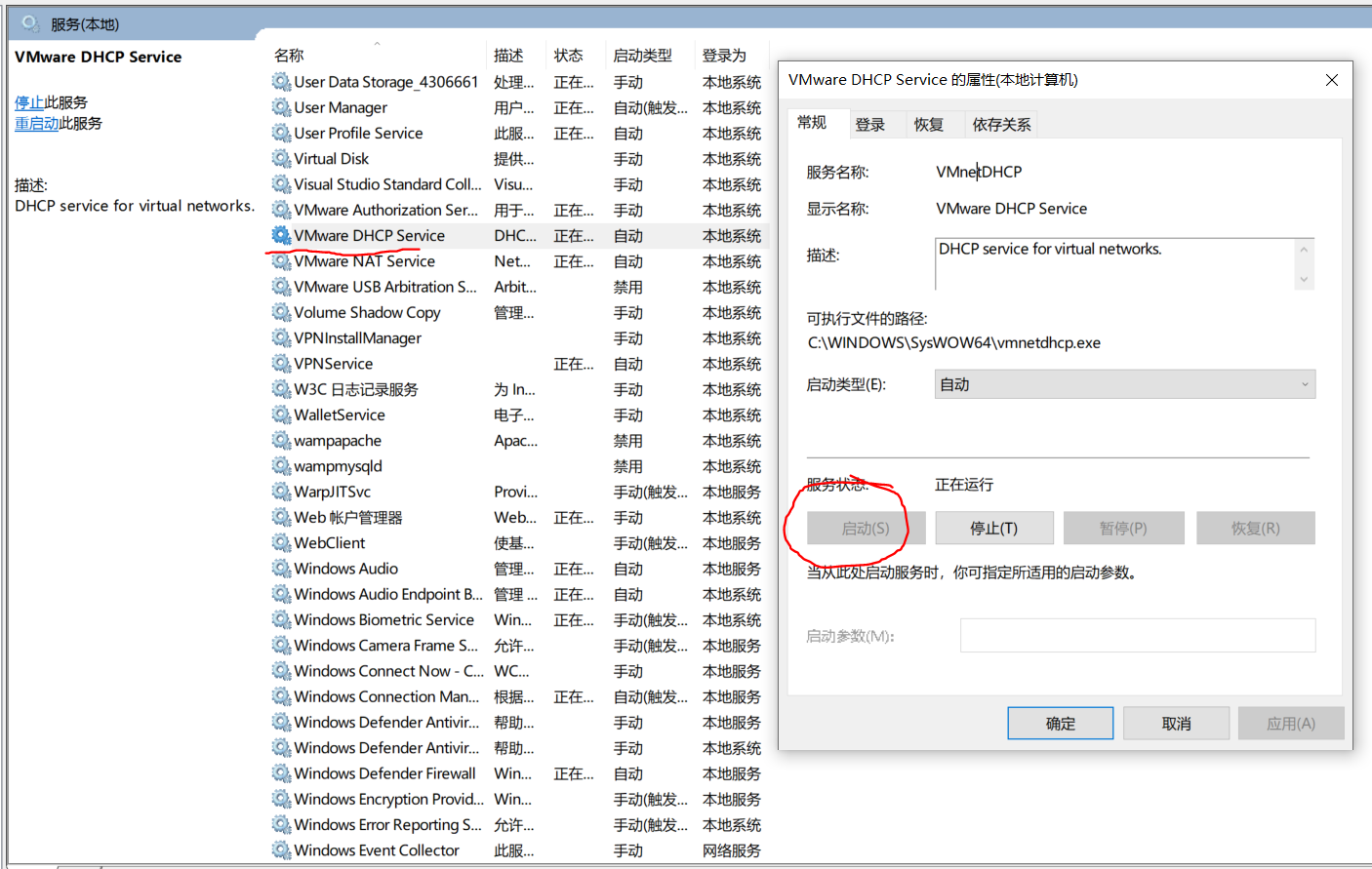
Task: Click the gear icon of VMware DHCP Service
Action: coord(282,235)
